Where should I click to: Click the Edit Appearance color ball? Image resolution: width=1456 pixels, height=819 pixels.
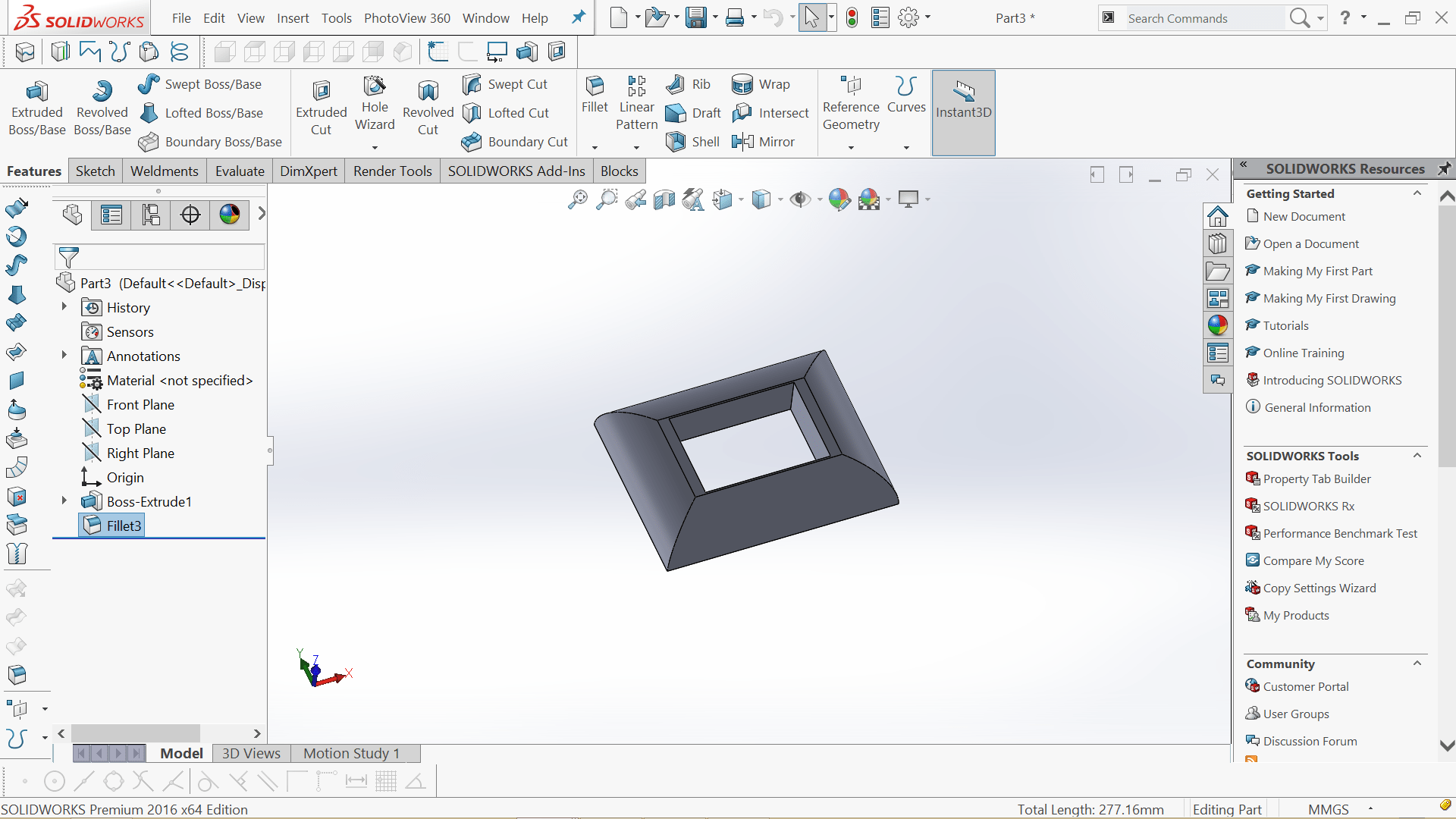point(839,199)
